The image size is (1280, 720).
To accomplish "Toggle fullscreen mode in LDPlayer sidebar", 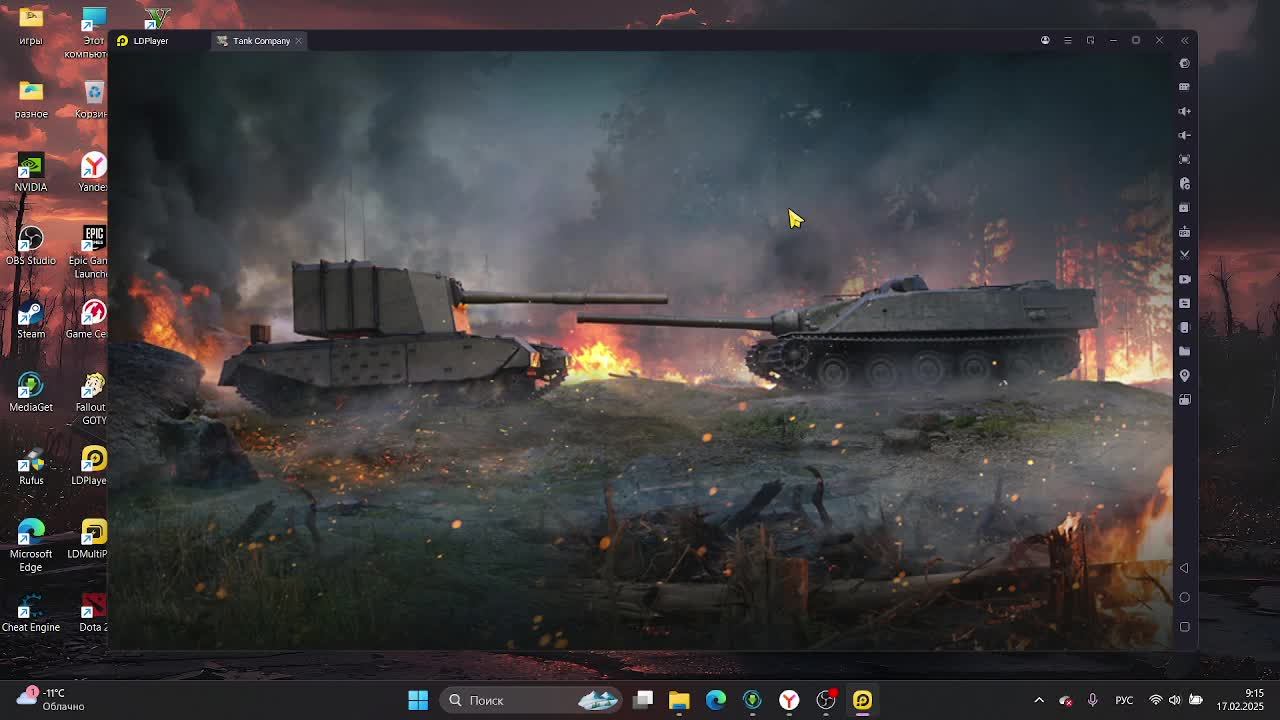I will point(1184,159).
